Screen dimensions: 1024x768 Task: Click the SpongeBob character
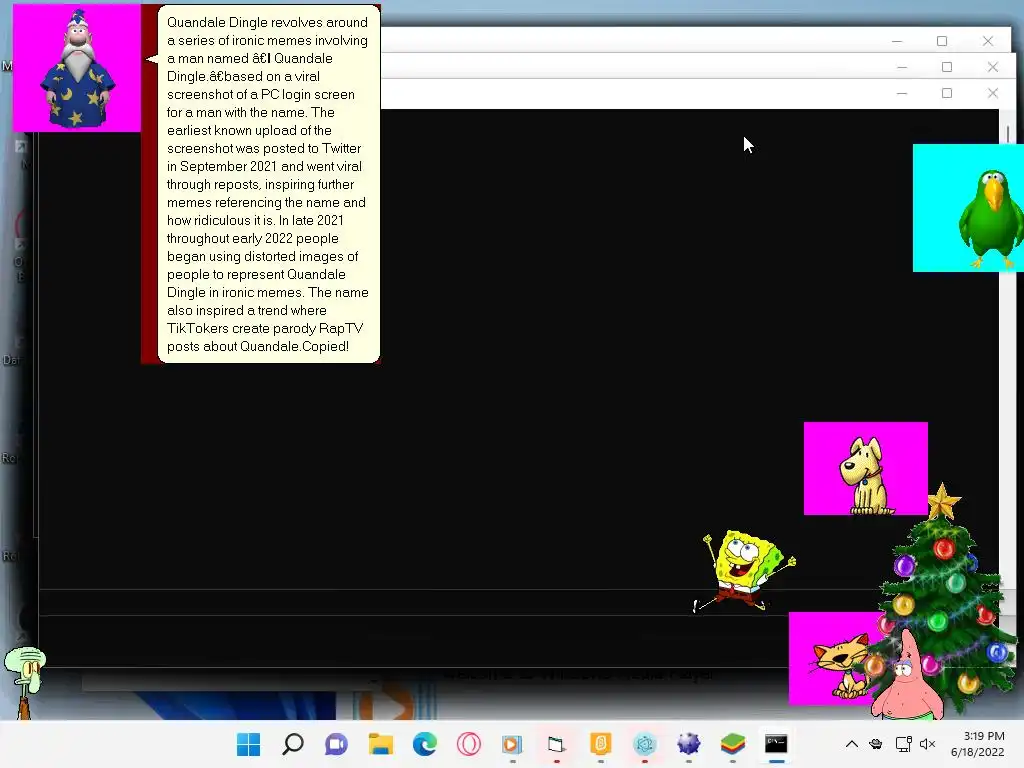[x=746, y=571]
